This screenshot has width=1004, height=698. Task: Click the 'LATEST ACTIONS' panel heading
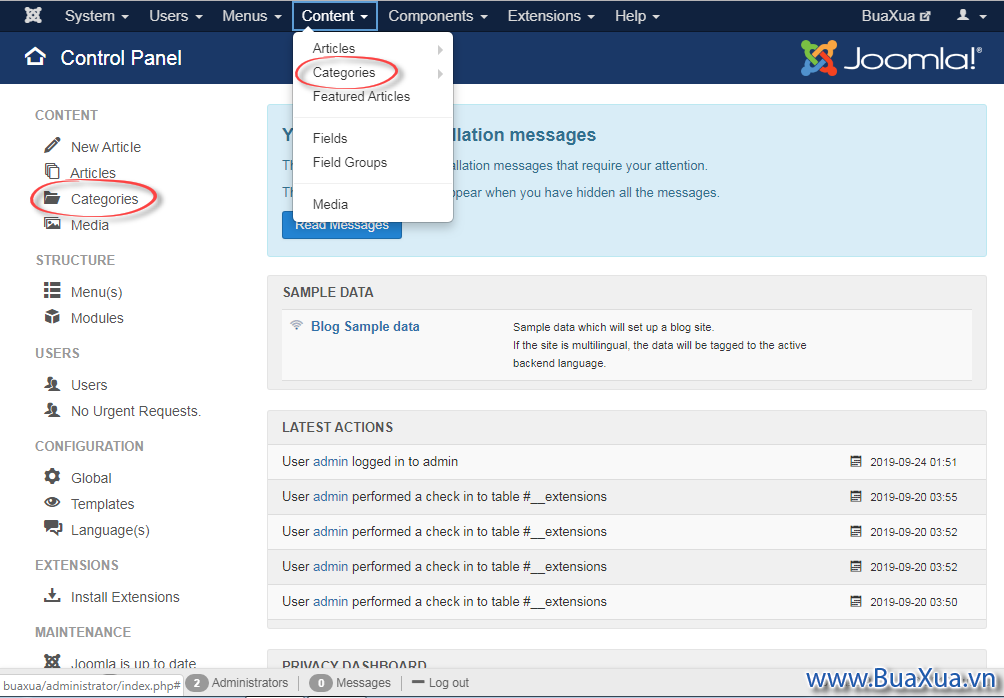tap(337, 427)
